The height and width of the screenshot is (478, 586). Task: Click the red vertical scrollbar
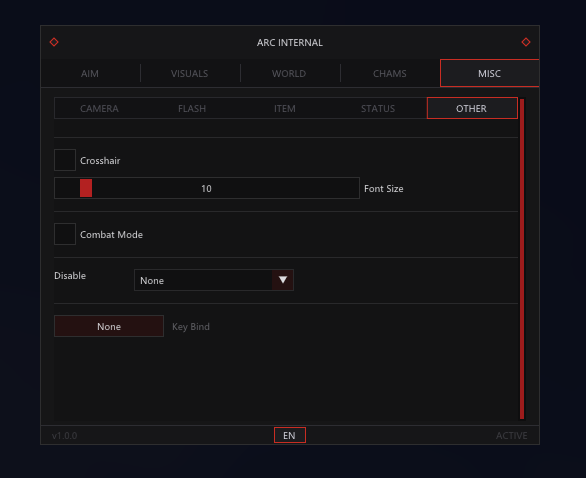tap(522, 259)
